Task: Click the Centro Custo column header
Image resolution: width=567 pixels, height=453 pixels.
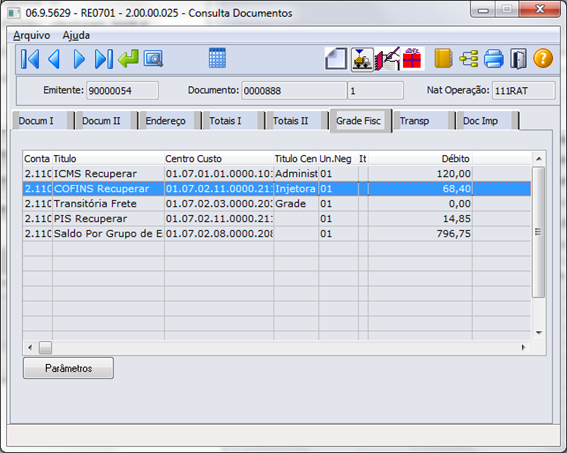Action: pyautogui.click(x=219, y=159)
